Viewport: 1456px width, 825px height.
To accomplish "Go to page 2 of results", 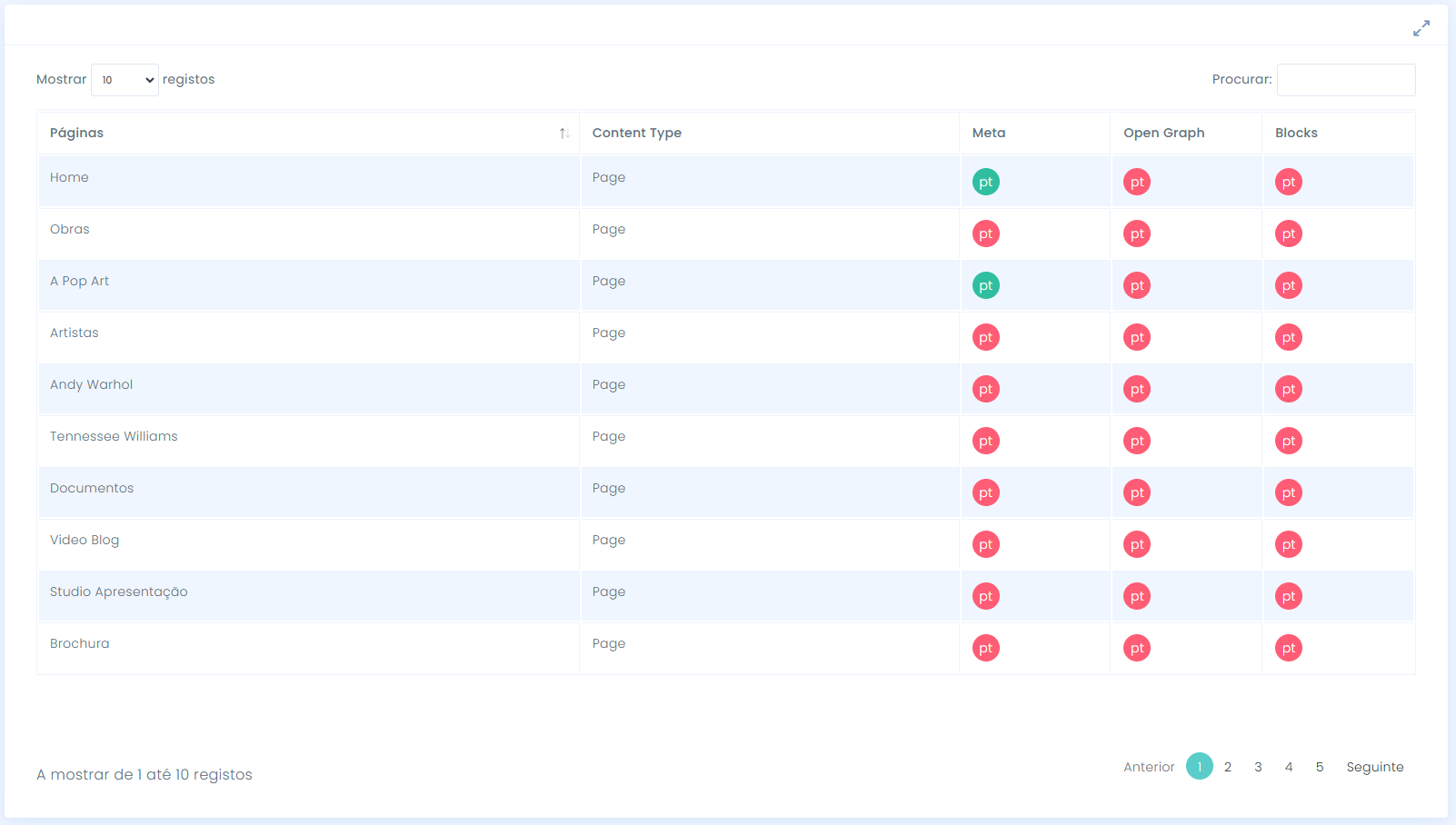I will coord(1228,767).
